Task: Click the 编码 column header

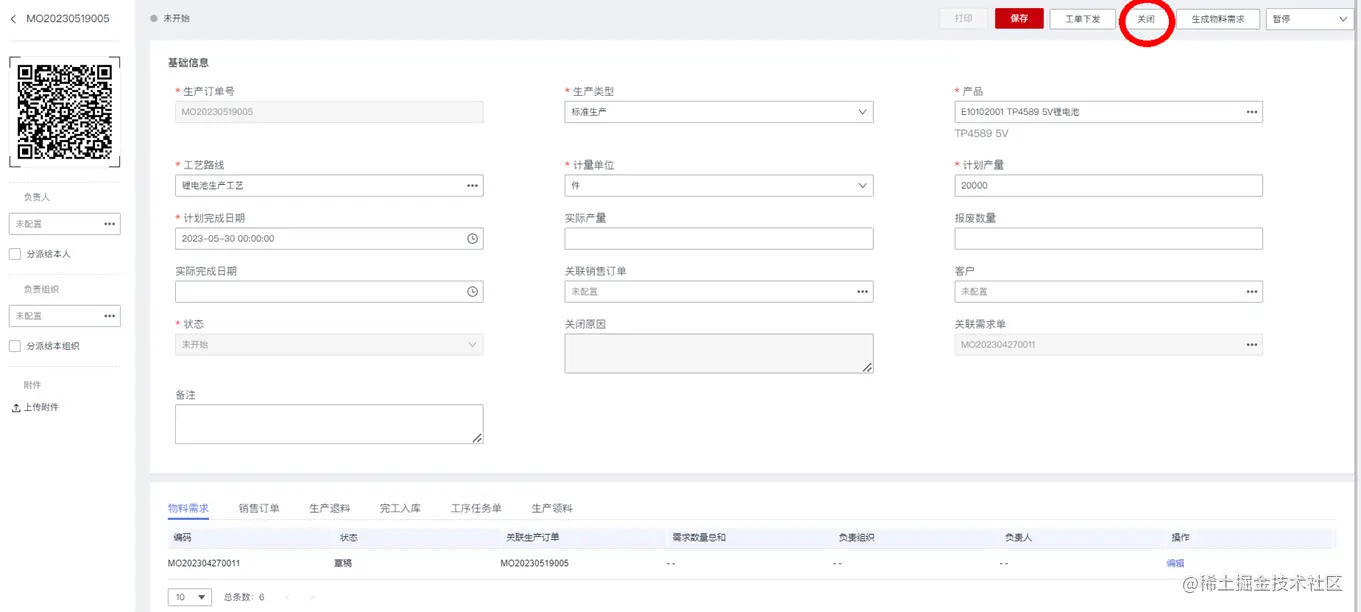Action: (182, 538)
